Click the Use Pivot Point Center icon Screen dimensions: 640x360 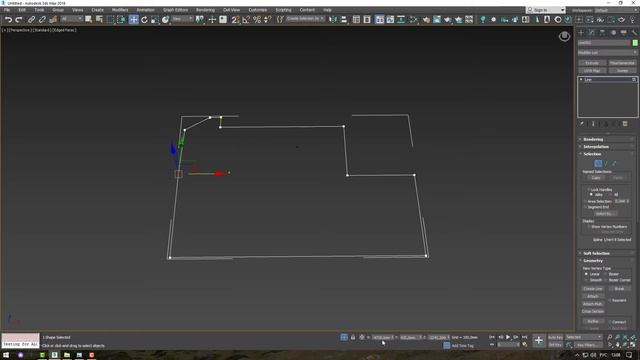click(200, 20)
